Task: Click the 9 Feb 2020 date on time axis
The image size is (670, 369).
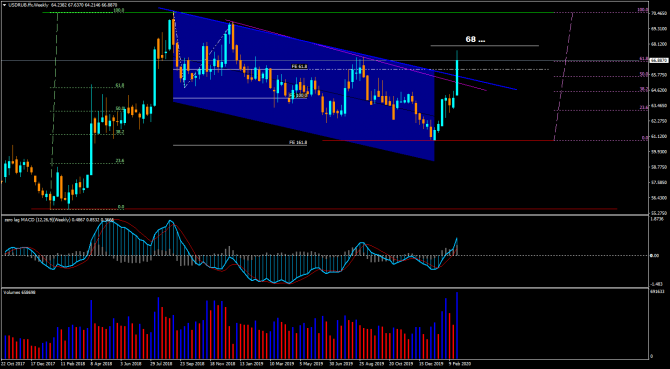Action: coord(460,363)
